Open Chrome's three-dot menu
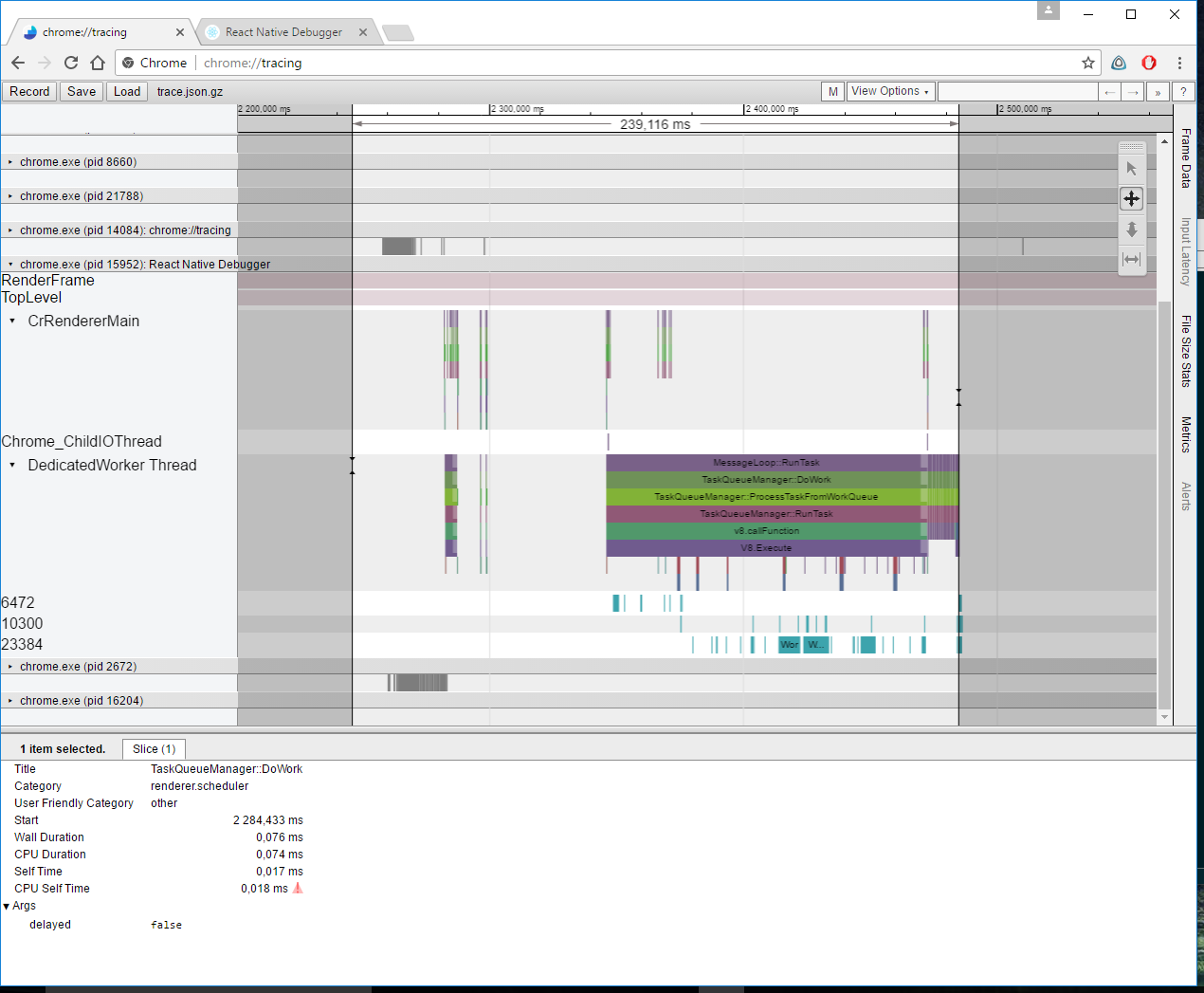The width and height of the screenshot is (1204, 993). click(1179, 63)
